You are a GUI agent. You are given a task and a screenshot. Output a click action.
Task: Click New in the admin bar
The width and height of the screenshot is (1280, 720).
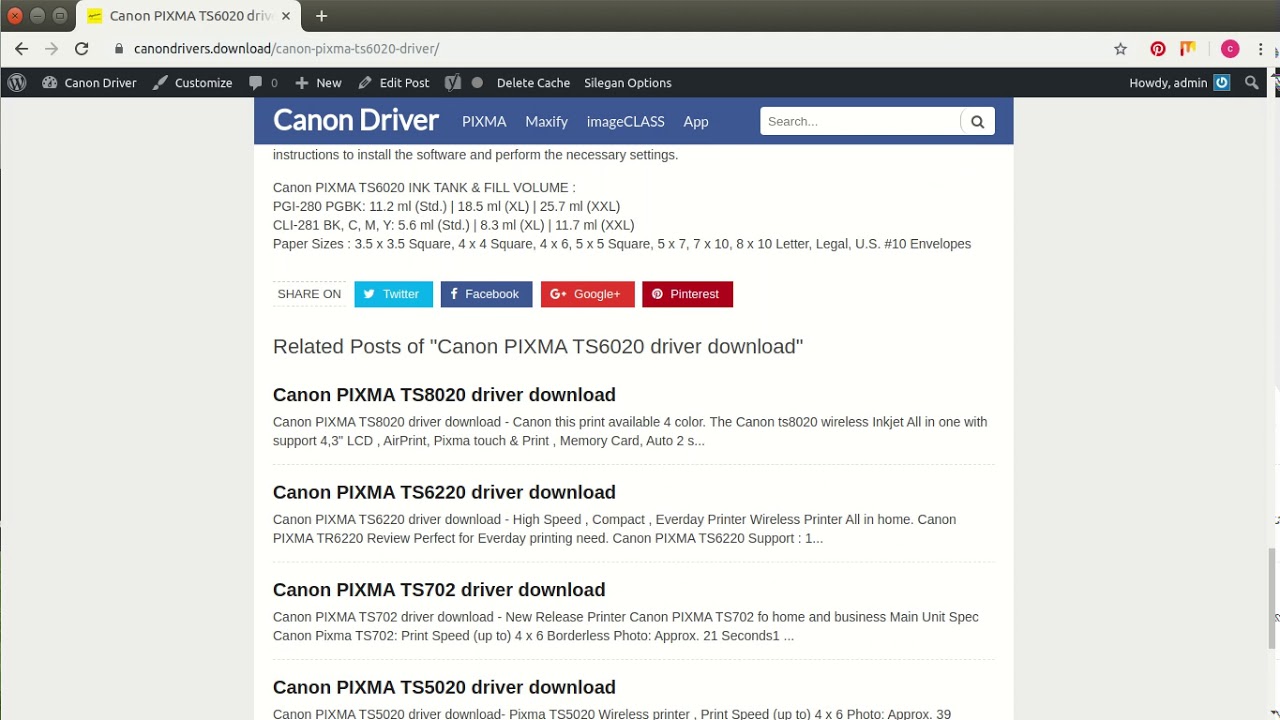click(318, 83)
